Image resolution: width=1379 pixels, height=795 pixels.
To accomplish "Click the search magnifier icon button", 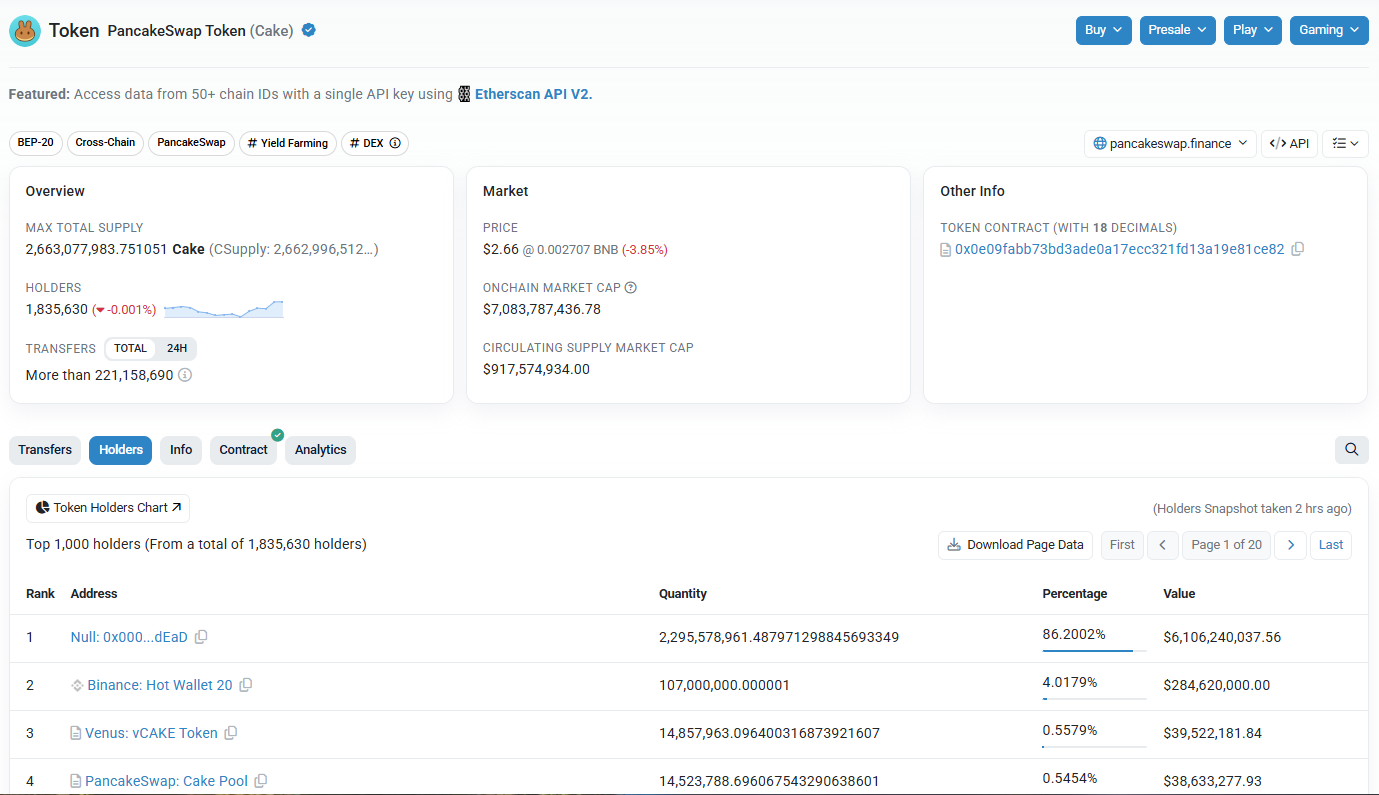I will (x=1351, y=450).
